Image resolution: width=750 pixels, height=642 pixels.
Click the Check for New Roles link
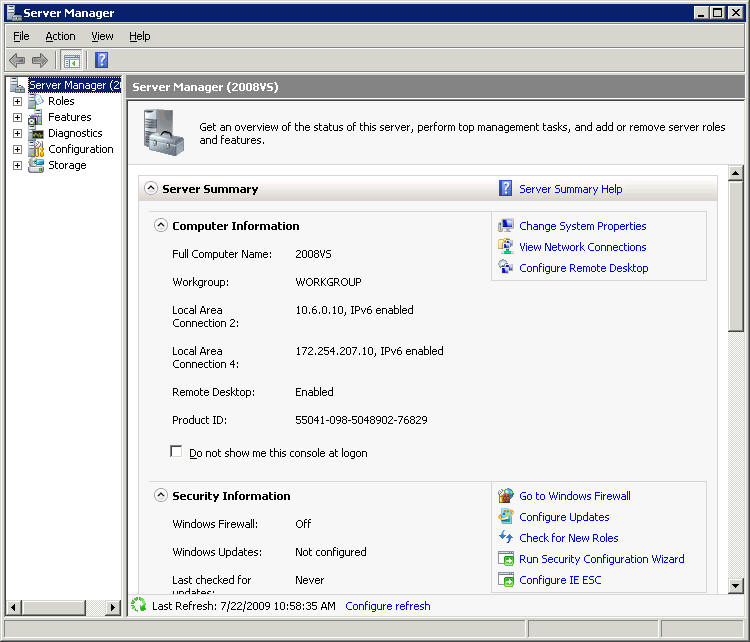pos(568,538)
